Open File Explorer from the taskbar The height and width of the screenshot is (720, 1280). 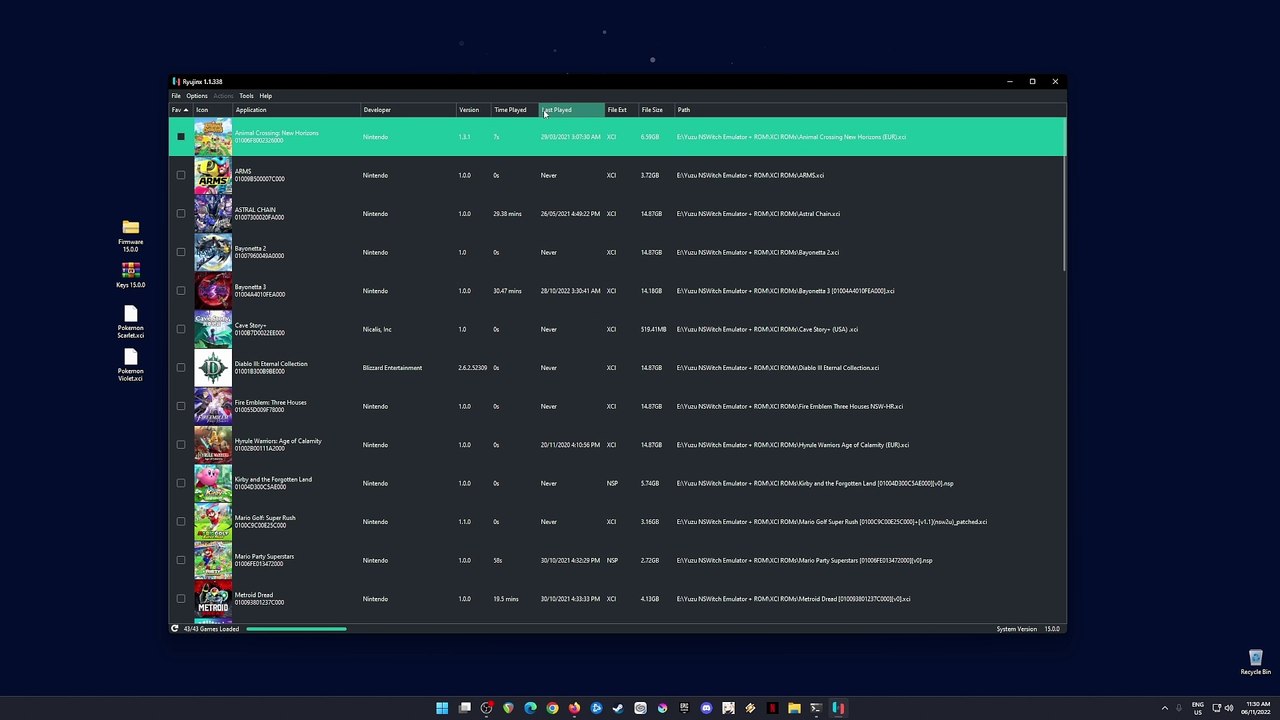coord(794,708)
